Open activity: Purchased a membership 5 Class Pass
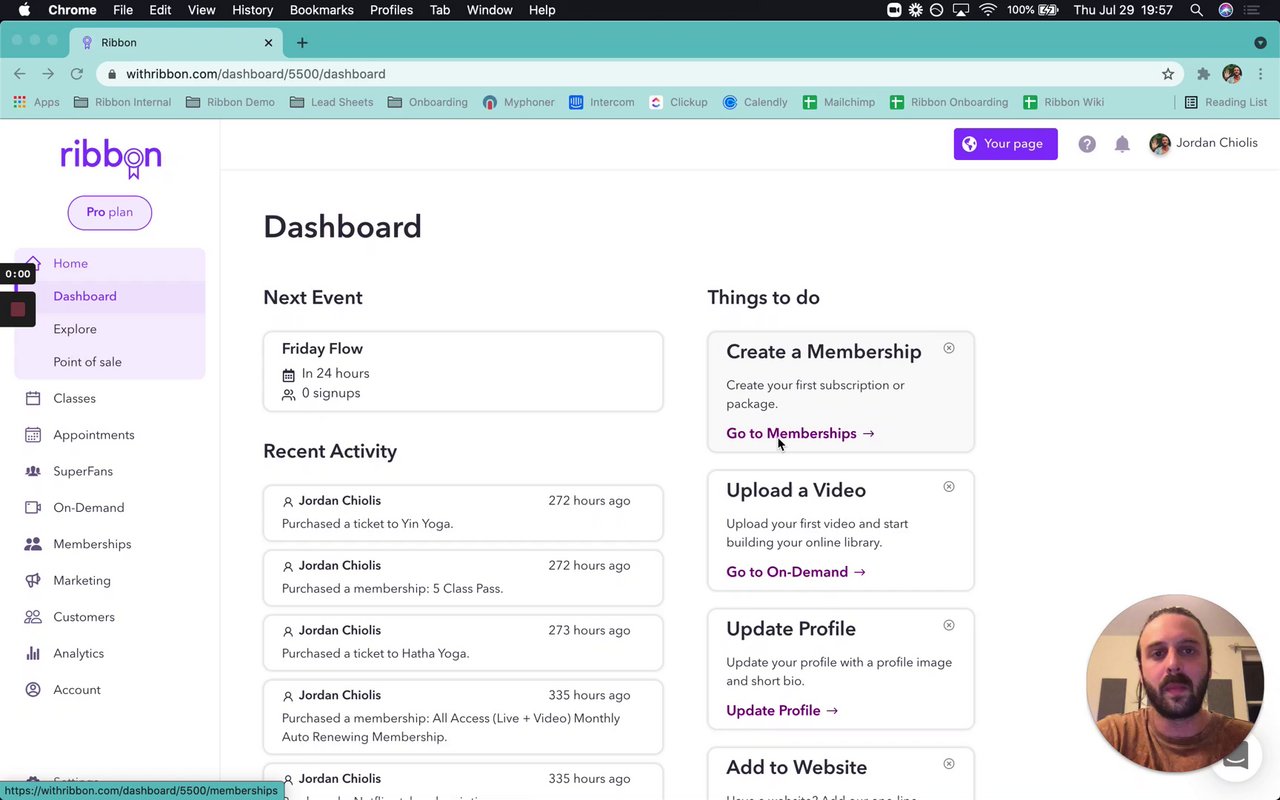 [463, 578]
